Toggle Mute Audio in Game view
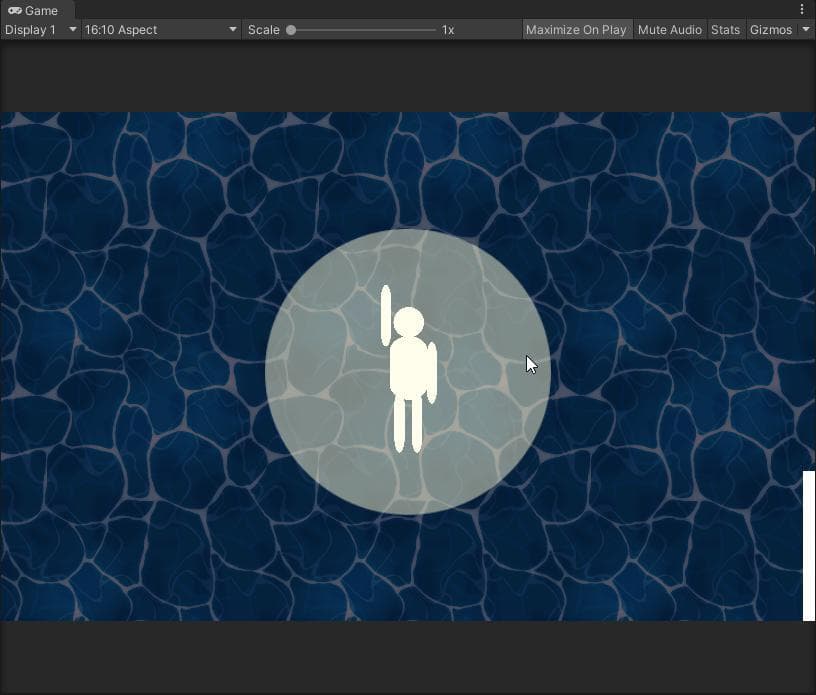Screen dimensions: 816x695 click(x=670, y=30)
